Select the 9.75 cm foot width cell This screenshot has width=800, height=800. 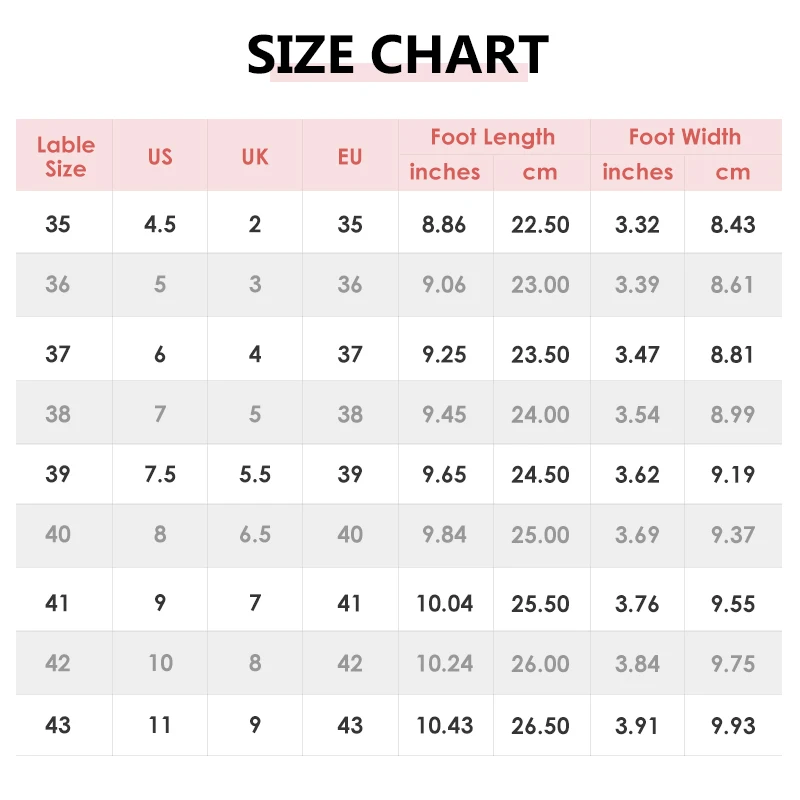click(732, 663)
